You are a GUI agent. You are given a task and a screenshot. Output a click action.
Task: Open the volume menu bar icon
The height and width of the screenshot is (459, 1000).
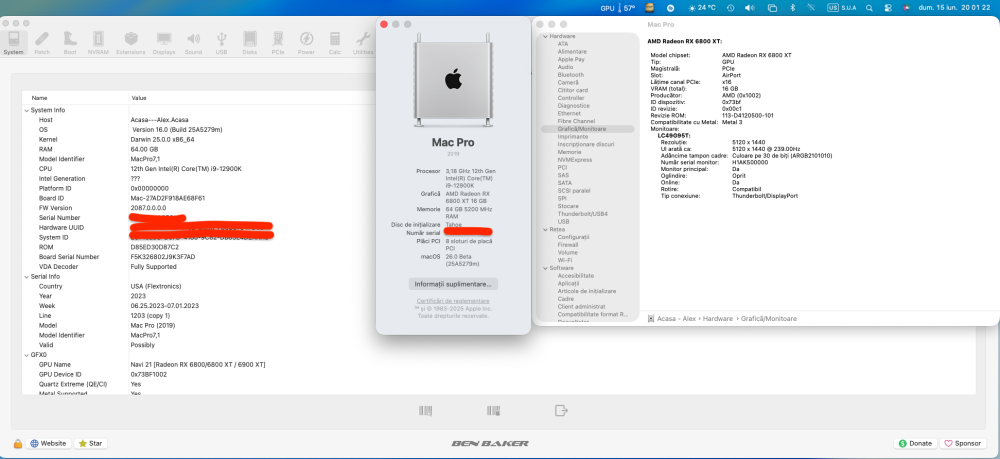749,8
